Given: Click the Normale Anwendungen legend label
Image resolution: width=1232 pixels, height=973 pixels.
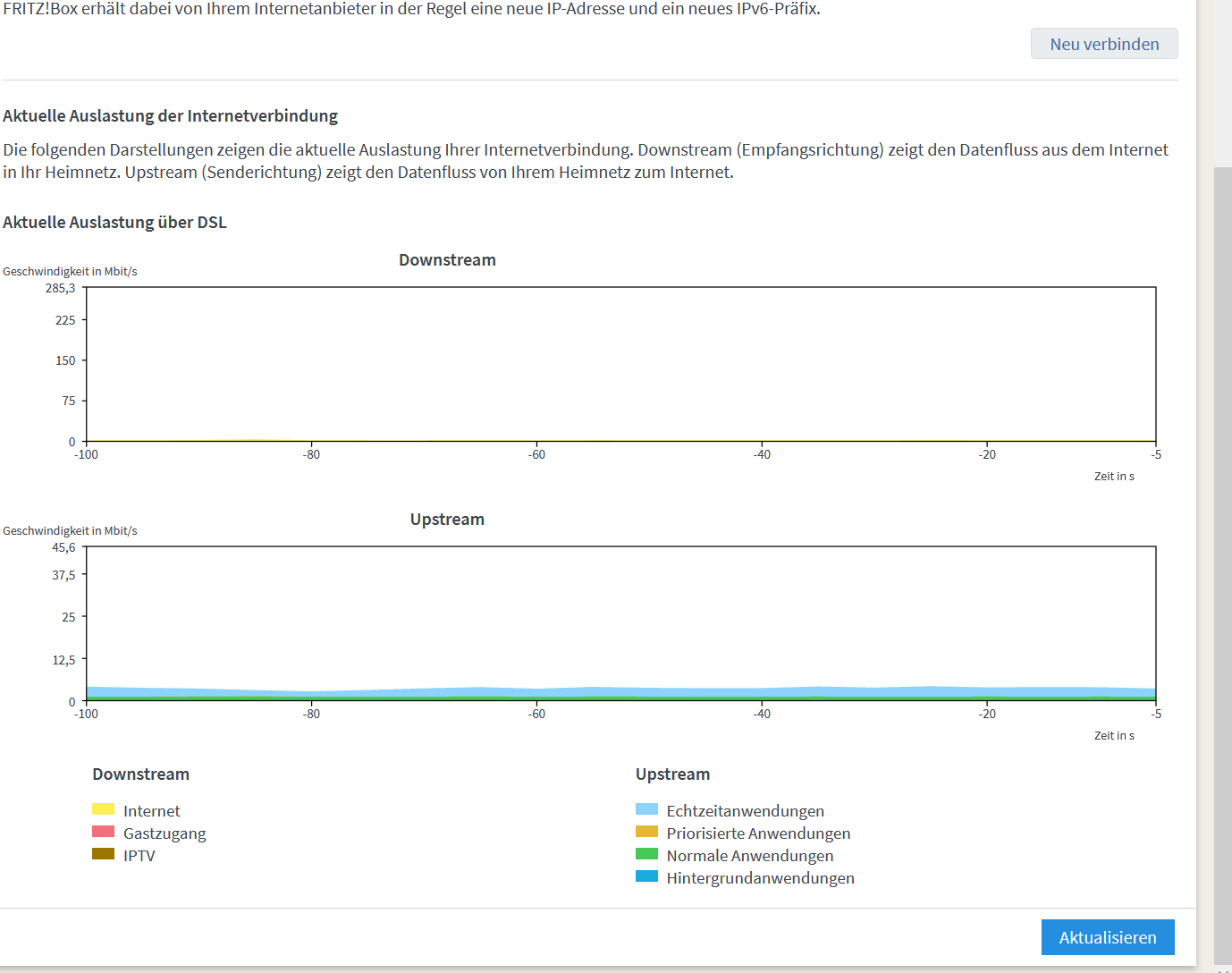Looking at the screenshot, I should pyautogui.click(x=750, y=856).
